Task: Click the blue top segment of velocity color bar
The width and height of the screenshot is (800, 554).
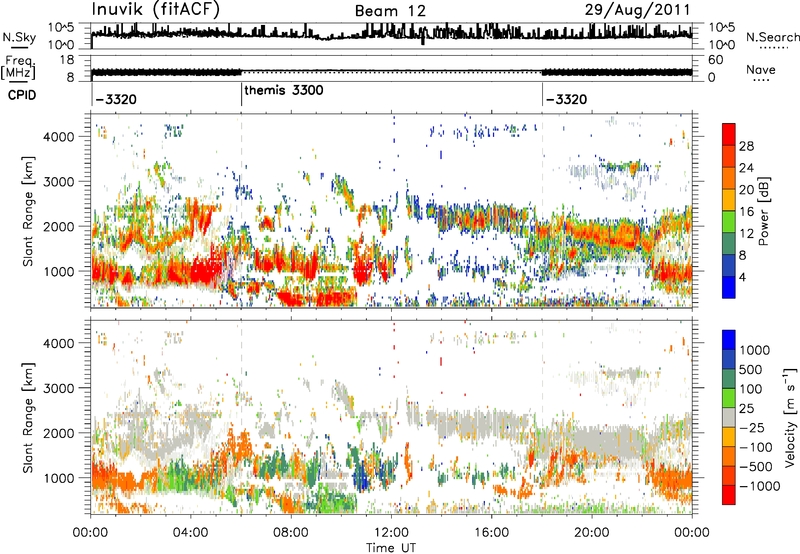Action: (x=729, y=340)
